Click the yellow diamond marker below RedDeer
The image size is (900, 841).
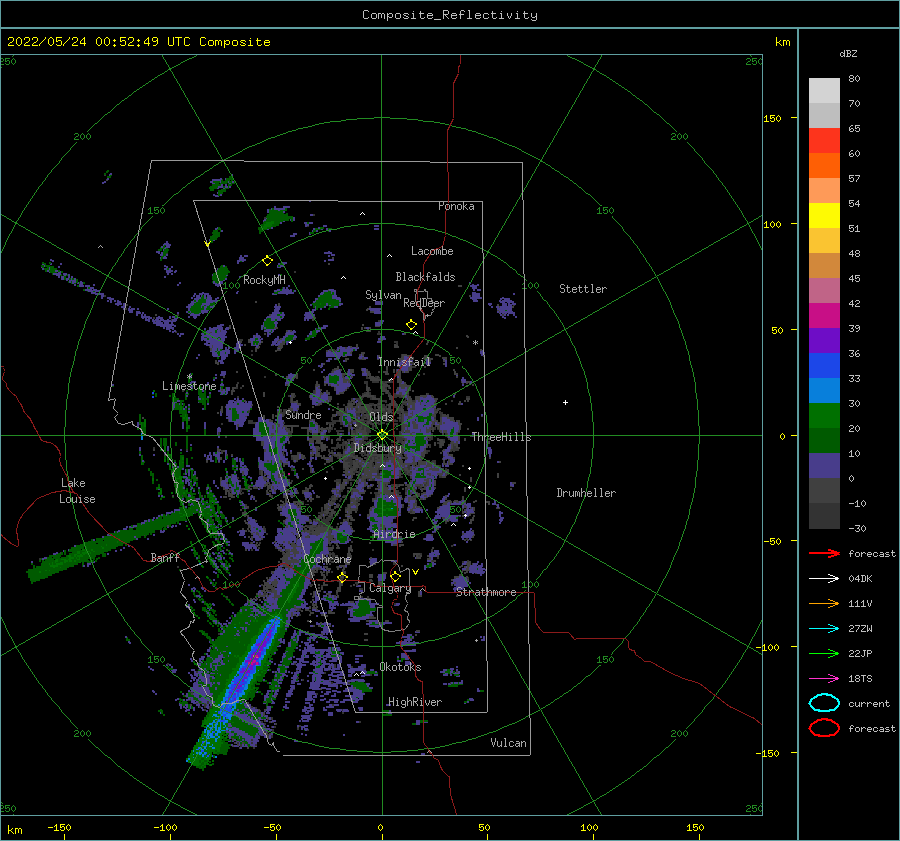[411, 325]
